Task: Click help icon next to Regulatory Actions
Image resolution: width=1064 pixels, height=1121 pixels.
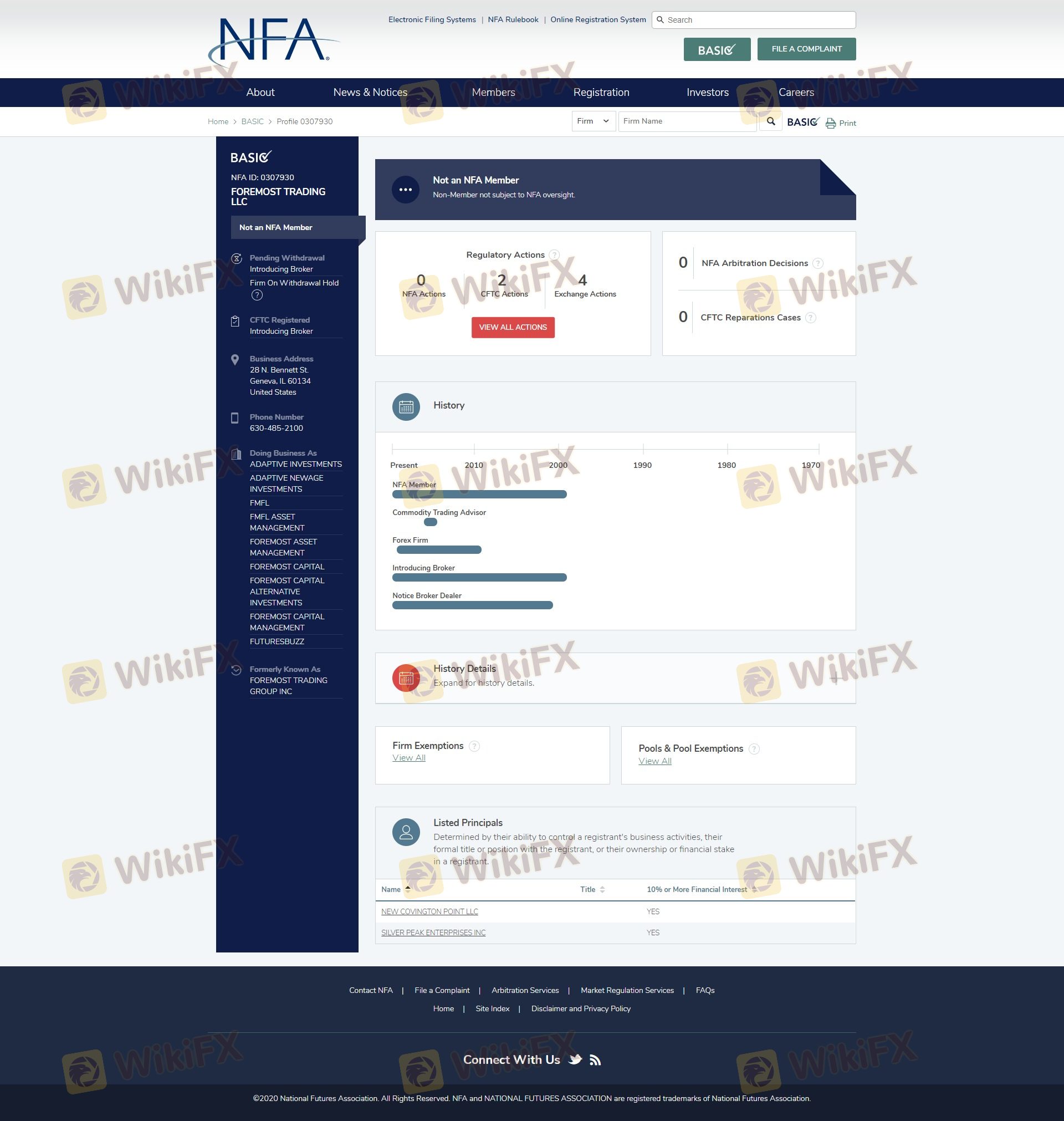Action: 554,255
